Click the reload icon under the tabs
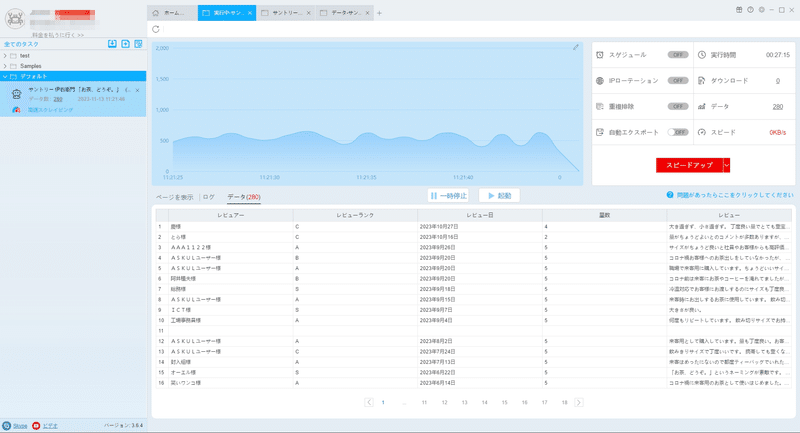 click(156, 29)
